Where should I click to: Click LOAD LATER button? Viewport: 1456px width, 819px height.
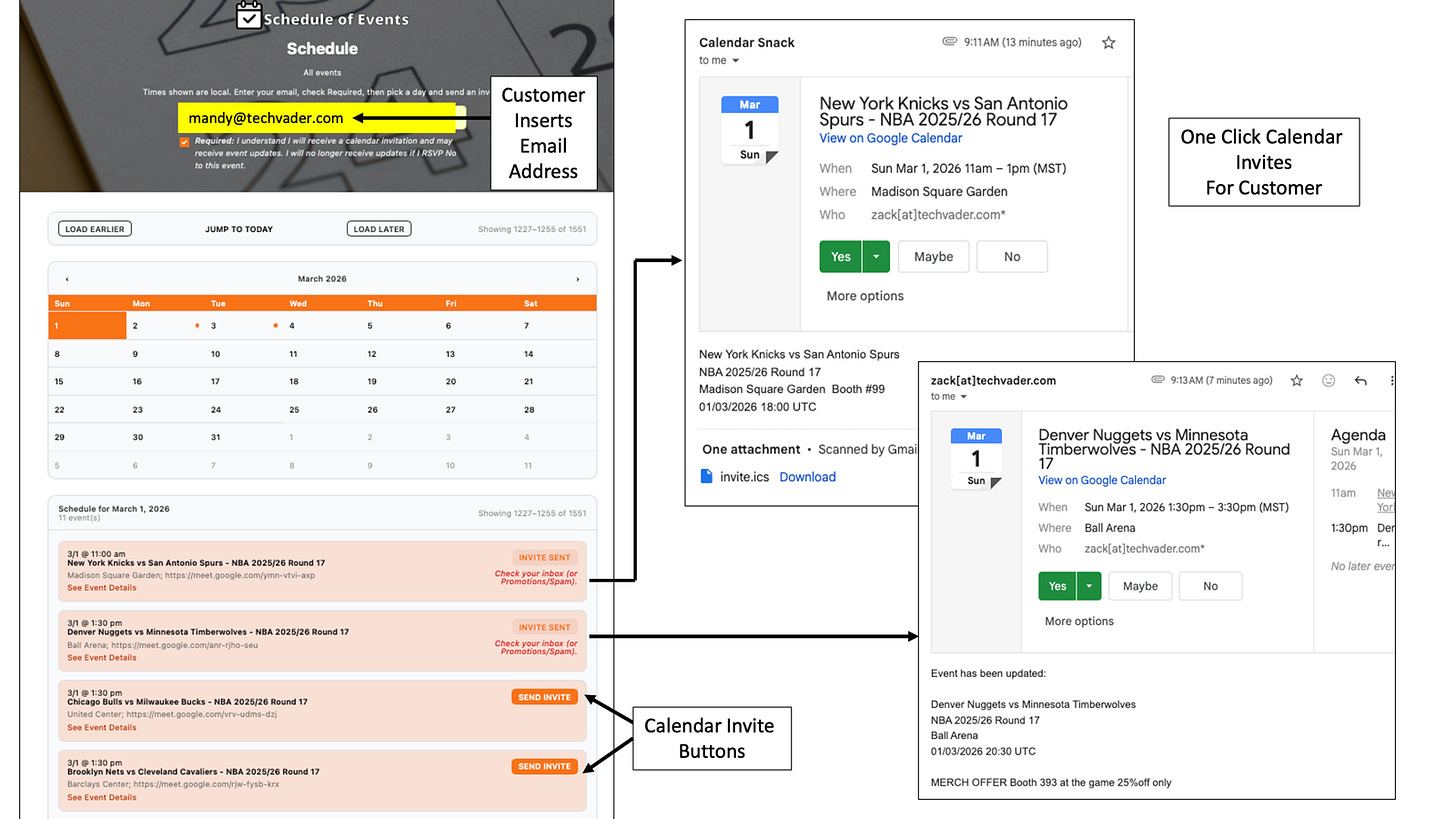tap(379, 229)
